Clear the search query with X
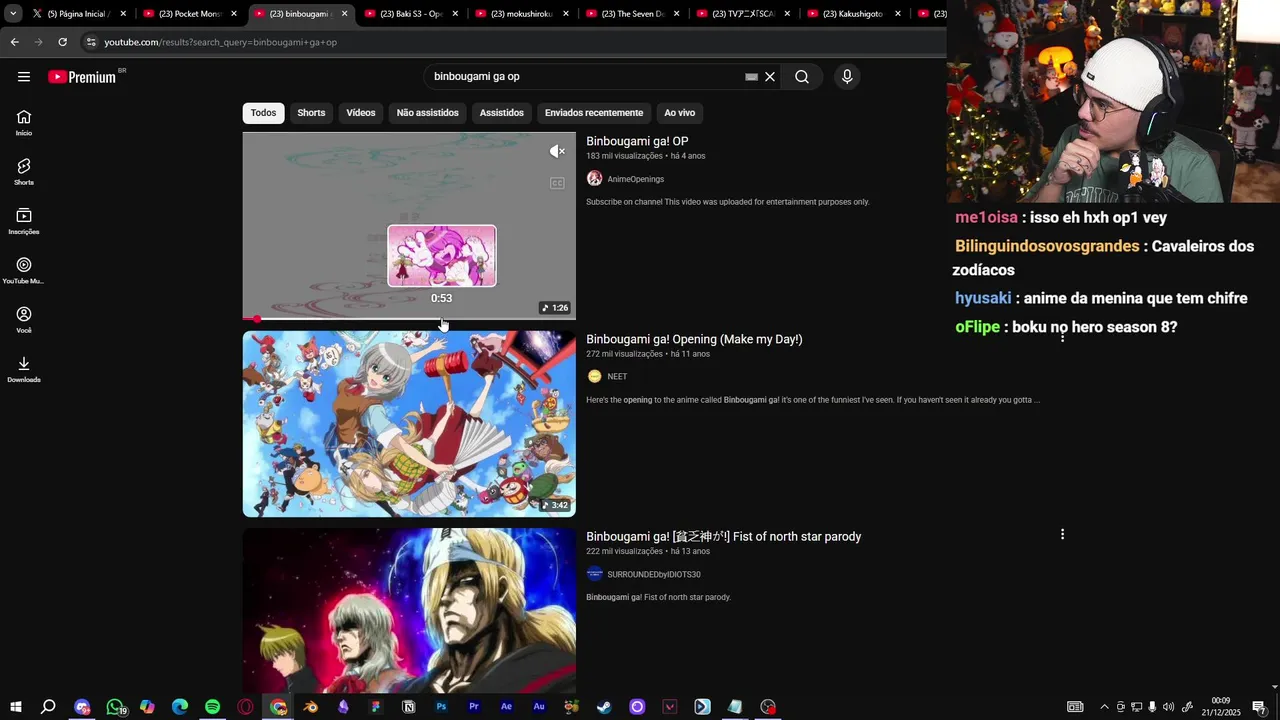The height and width of the screenshot is (720, 1280). coord(770,77)
